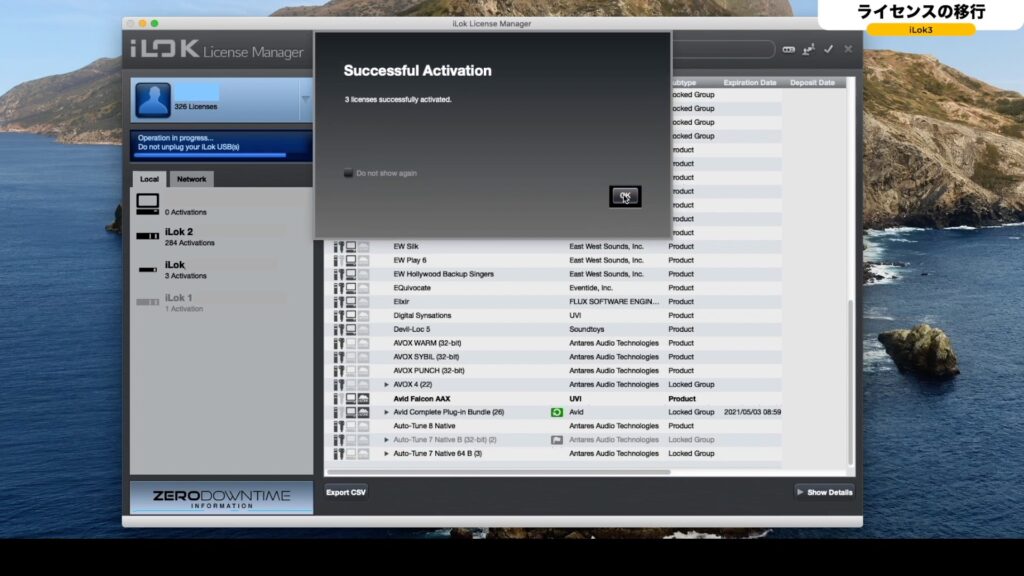The image size is (1024, 576).
Task: Select the iLok 2 device with 284 Activations
Action: point(221,236)
